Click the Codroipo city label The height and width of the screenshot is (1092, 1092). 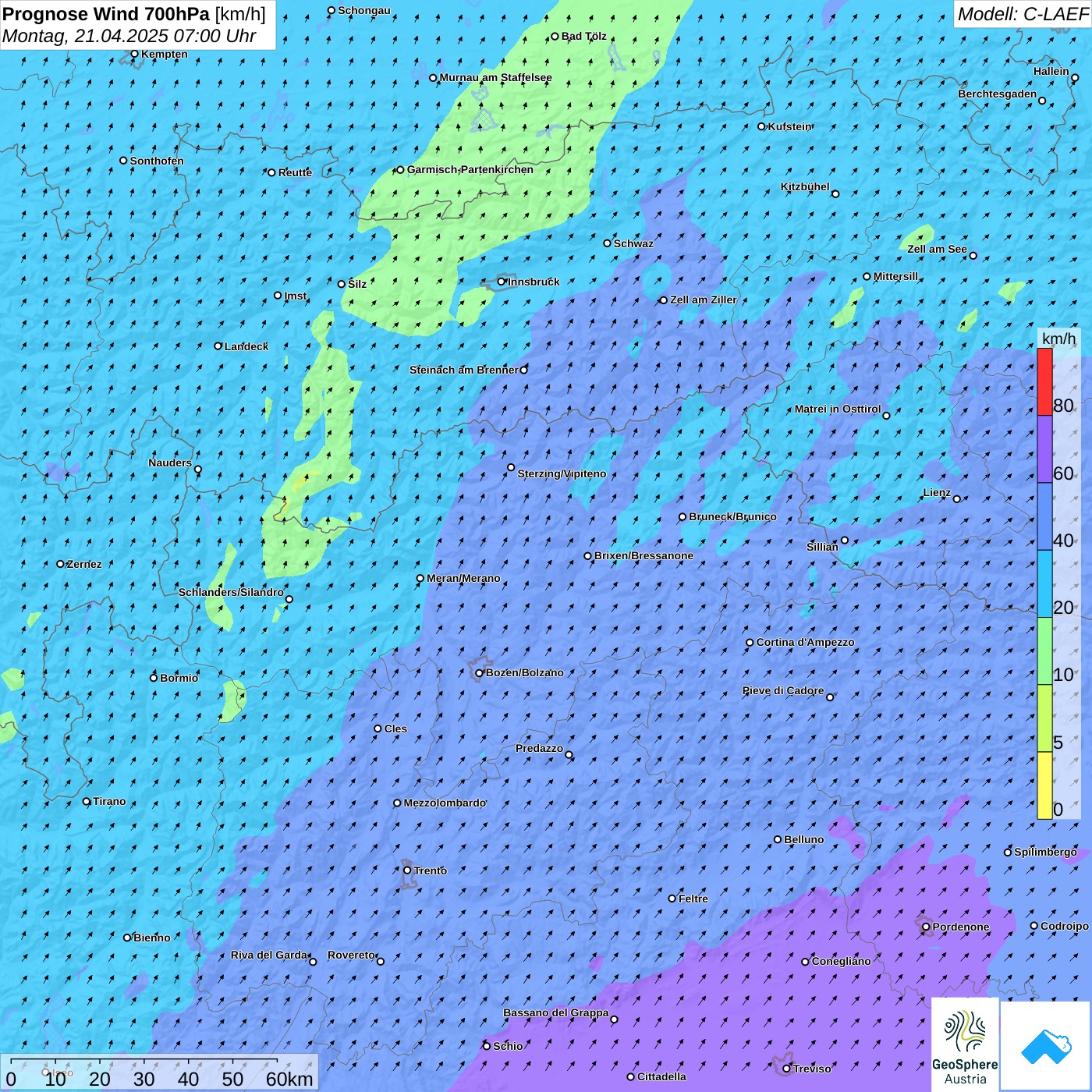(1065, 926)
